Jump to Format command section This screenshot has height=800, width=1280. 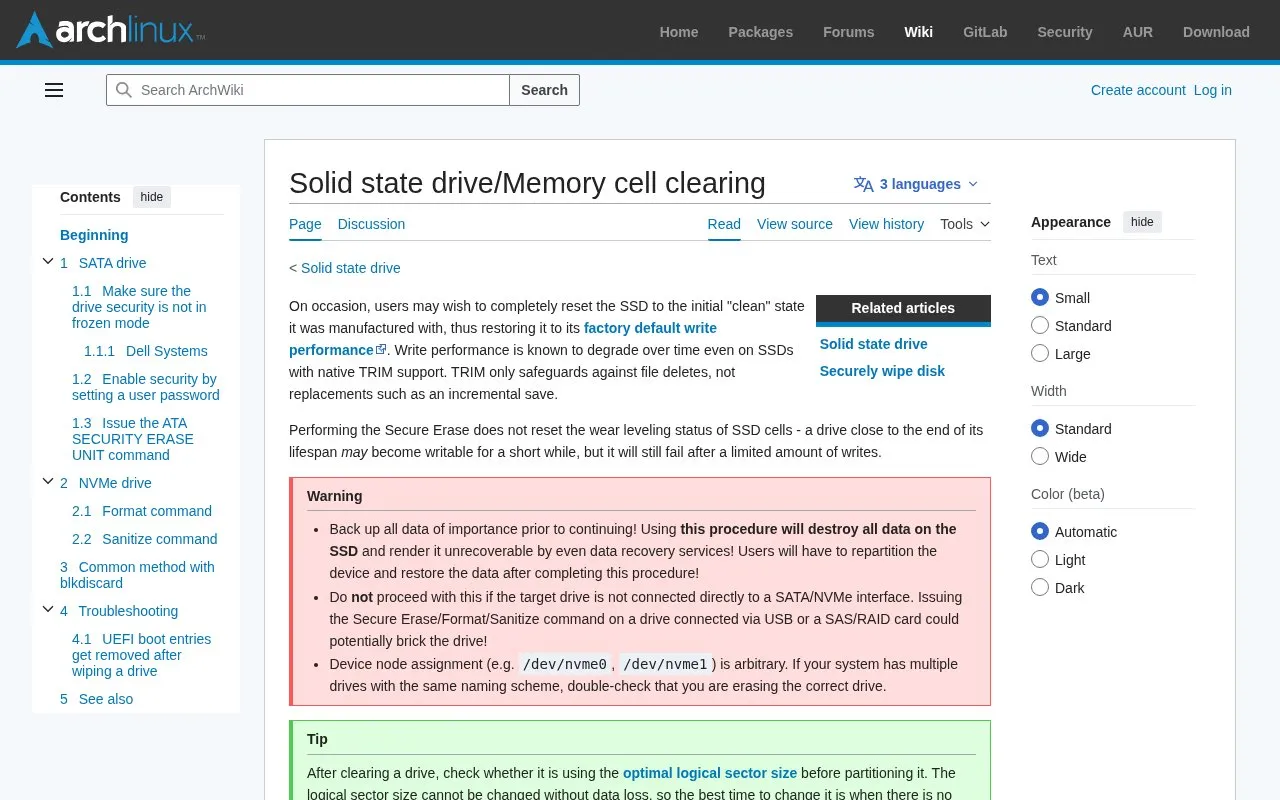pos(142,511)
